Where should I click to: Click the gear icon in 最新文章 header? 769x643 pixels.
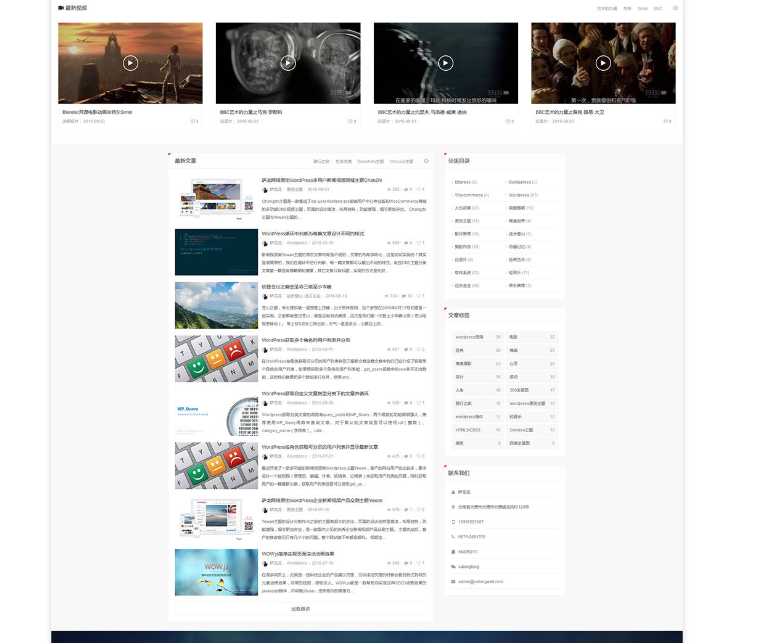click(426, 160)
